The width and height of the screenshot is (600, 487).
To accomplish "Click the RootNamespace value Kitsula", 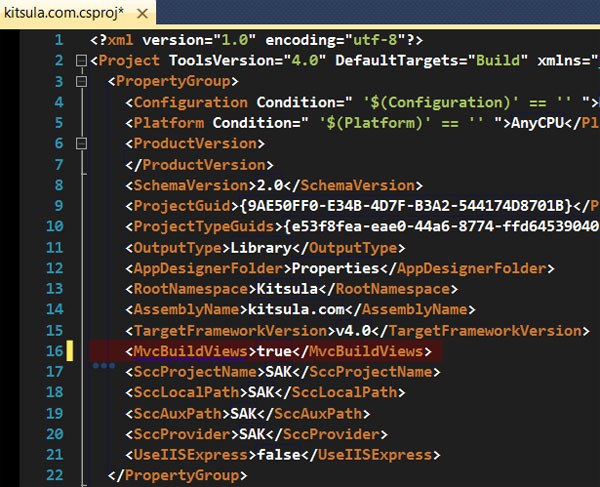I will pyautogui.click(x=287, y=289).
